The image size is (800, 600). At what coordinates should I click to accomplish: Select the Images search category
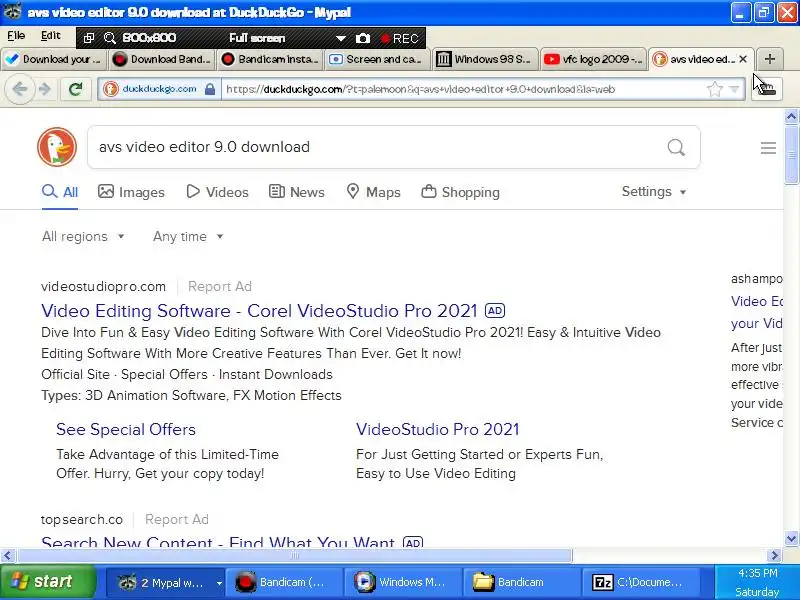(131, 192)
